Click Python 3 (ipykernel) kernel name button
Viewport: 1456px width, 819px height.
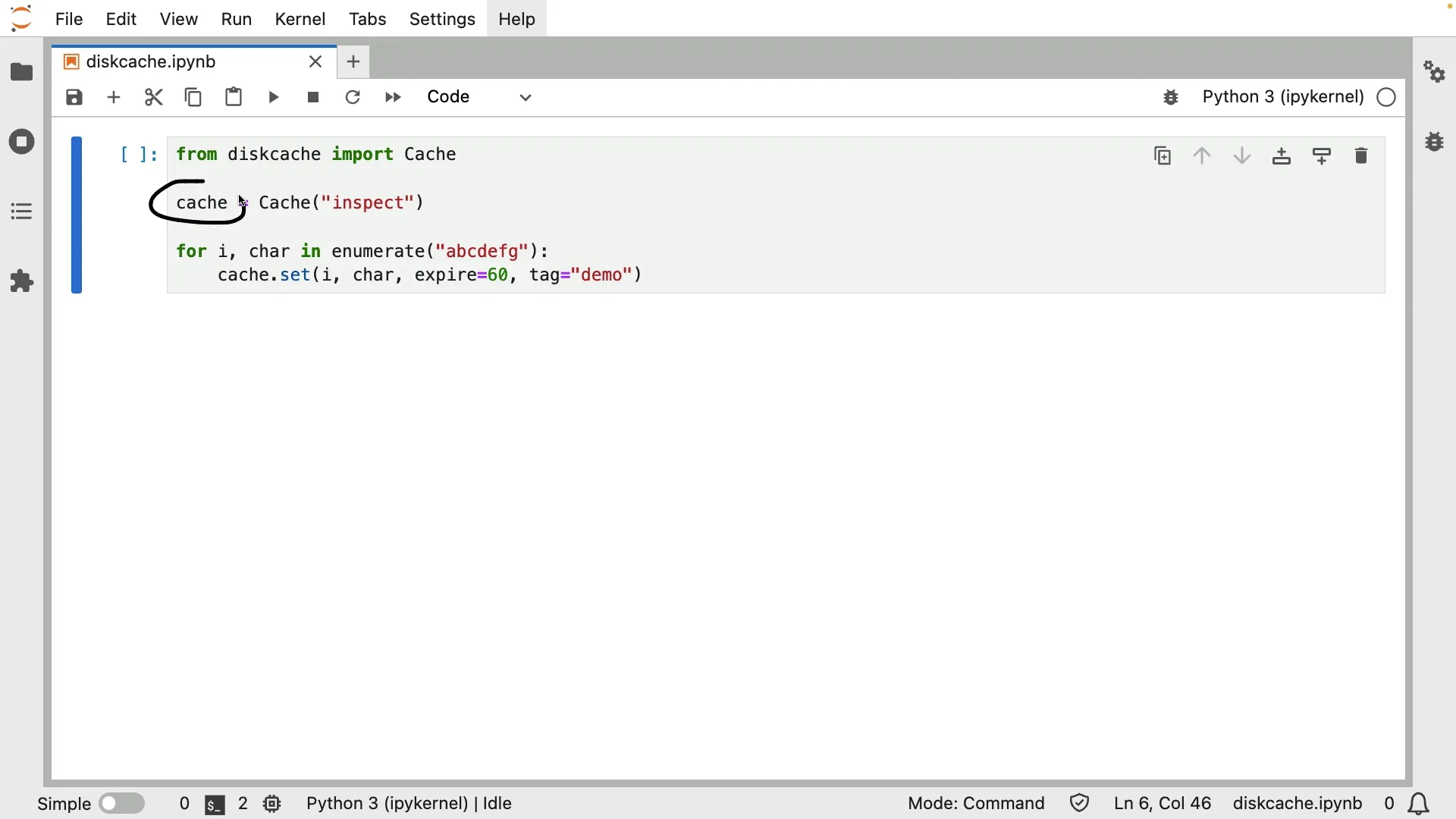point(1284,98)
